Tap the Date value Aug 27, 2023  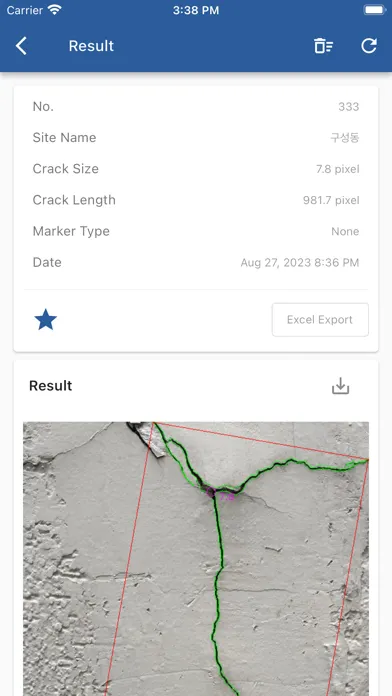click(300, 262)
